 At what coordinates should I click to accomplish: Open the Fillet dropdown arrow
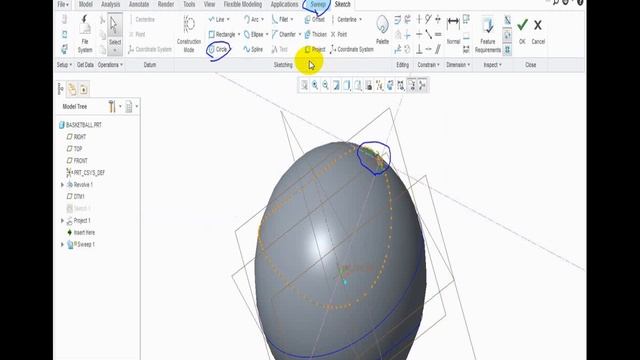[292, 19]
